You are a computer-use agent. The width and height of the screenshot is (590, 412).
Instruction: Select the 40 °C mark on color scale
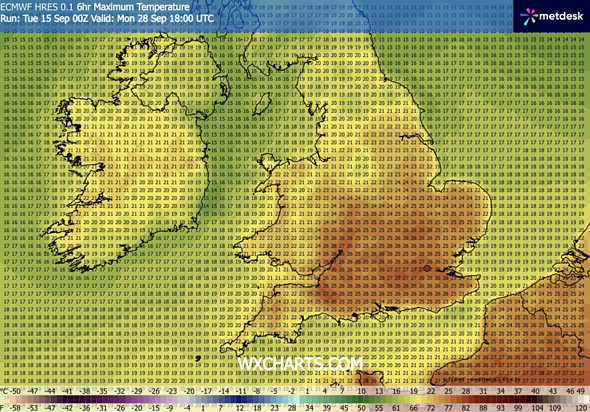pyautogui.click(x=535, y=391)
